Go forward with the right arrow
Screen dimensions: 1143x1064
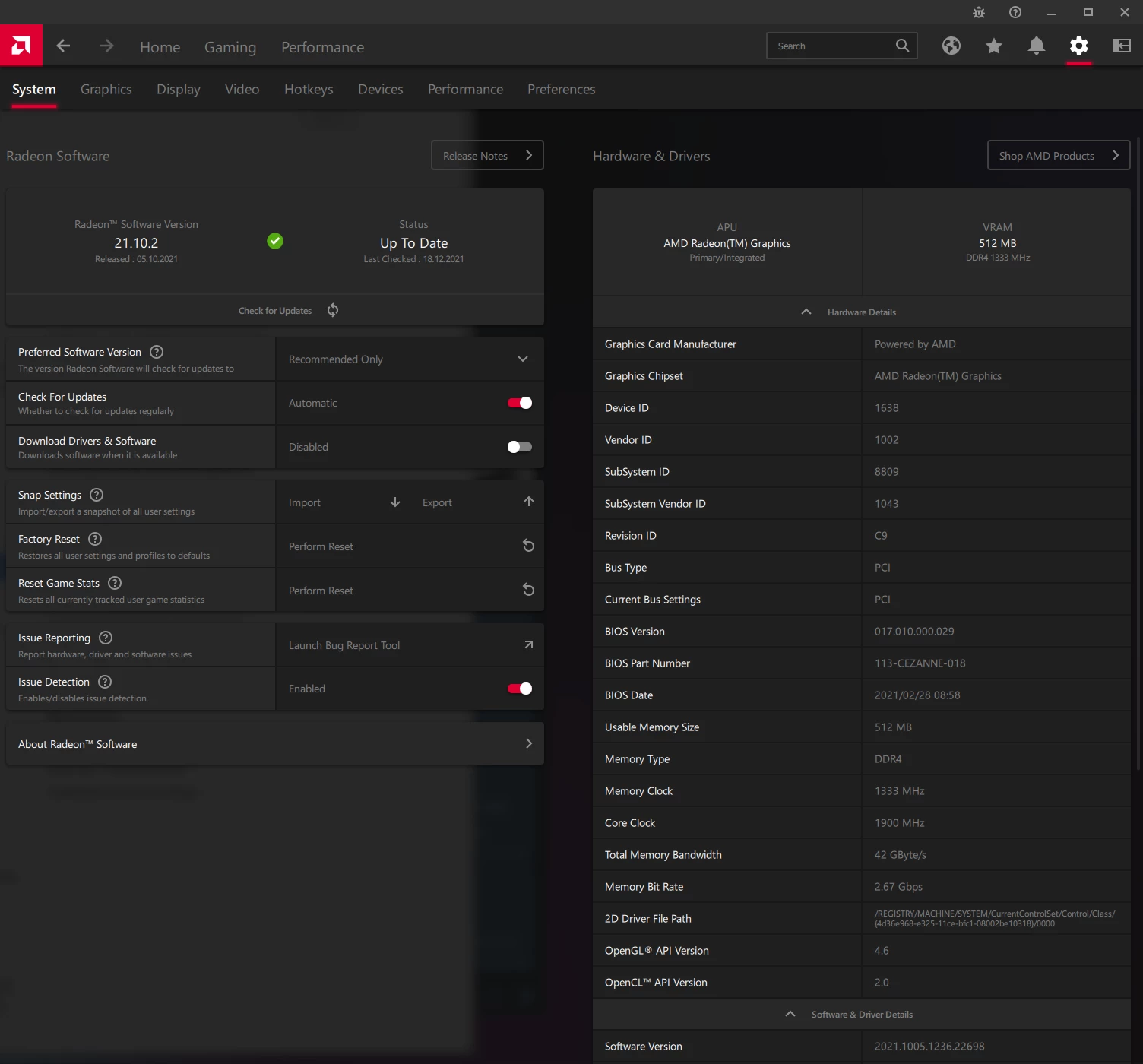point(106,46)
